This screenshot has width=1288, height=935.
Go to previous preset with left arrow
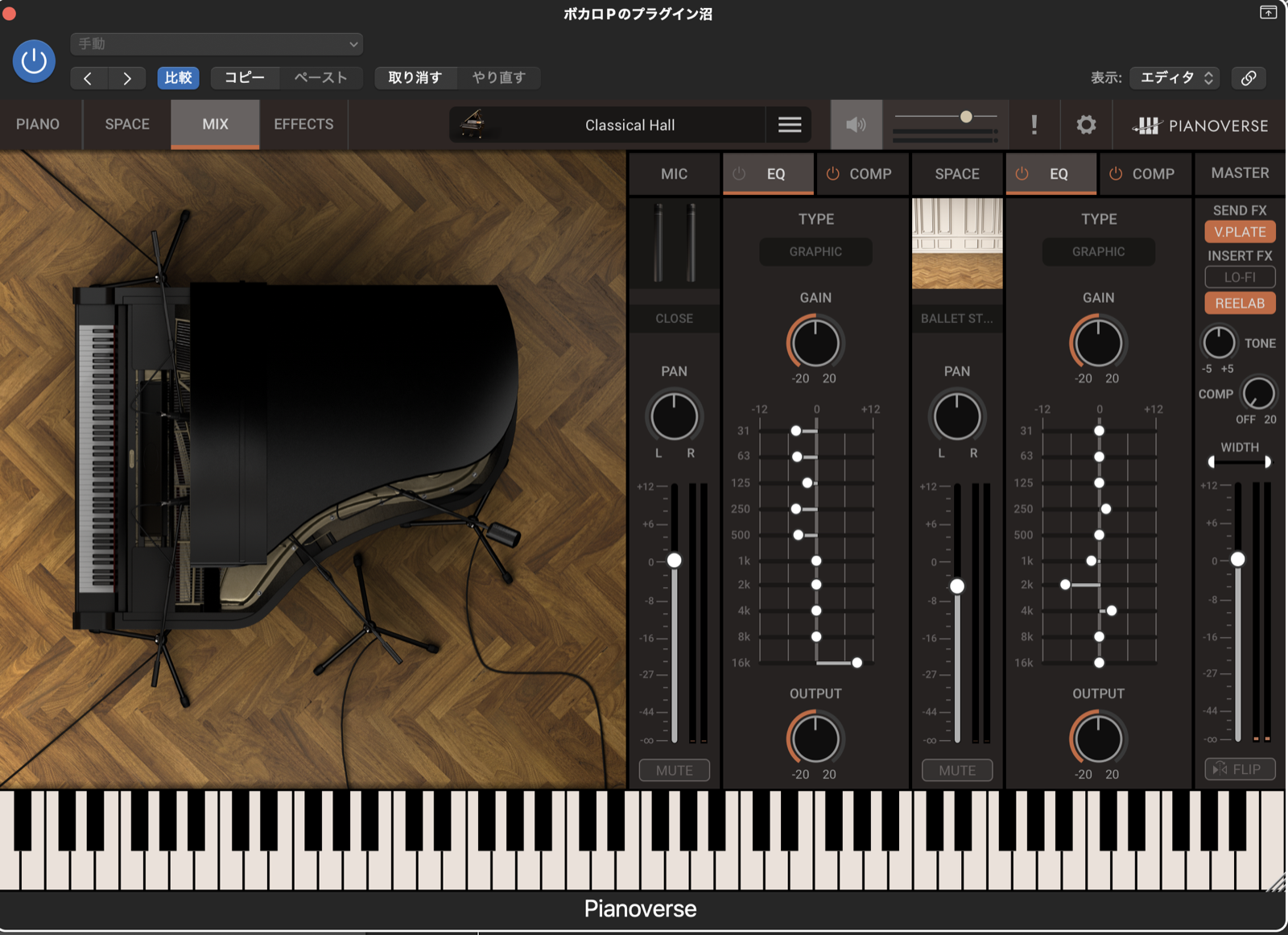click(88, 78)
